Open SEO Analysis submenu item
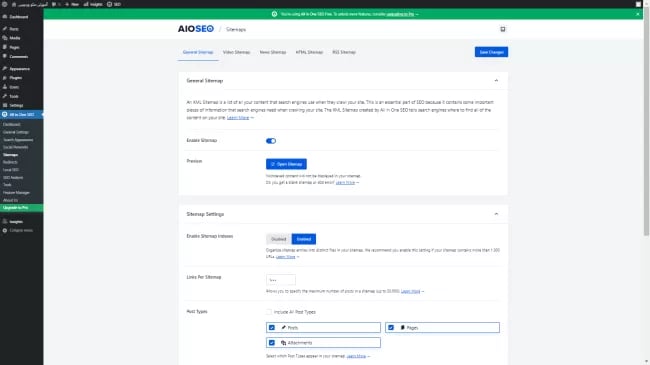 (13, 178)
